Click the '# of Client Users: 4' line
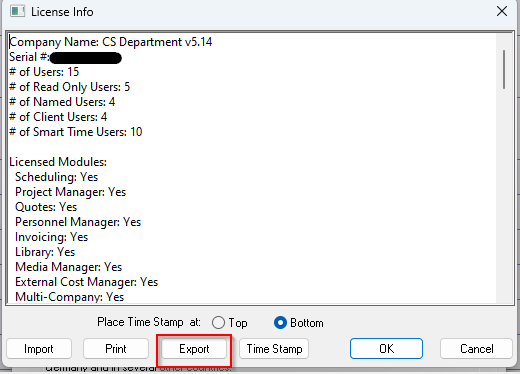Viewport: 520px width, 374px height. [x=58, y=117]
